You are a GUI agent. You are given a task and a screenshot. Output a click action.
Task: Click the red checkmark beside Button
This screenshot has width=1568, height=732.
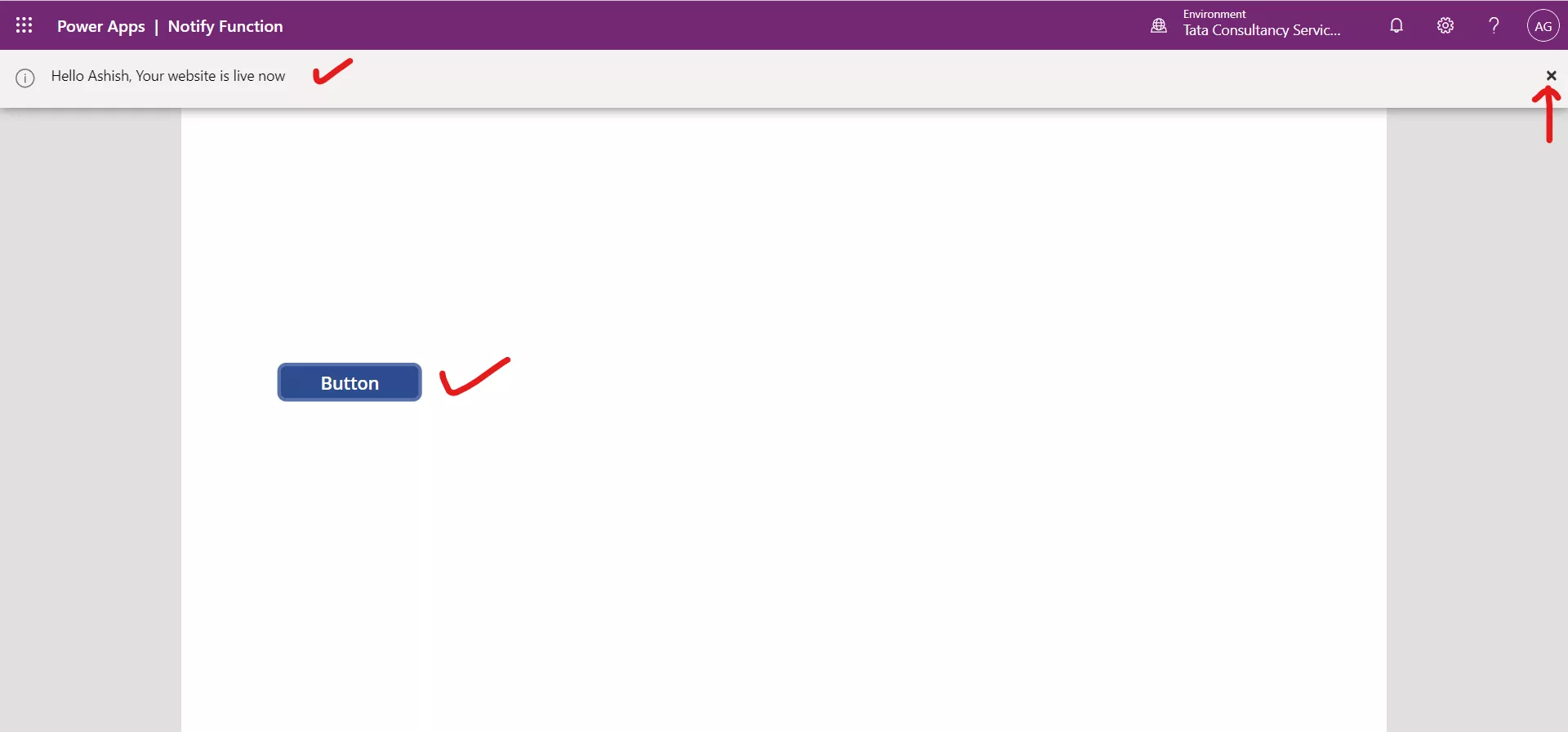(474, 377)
